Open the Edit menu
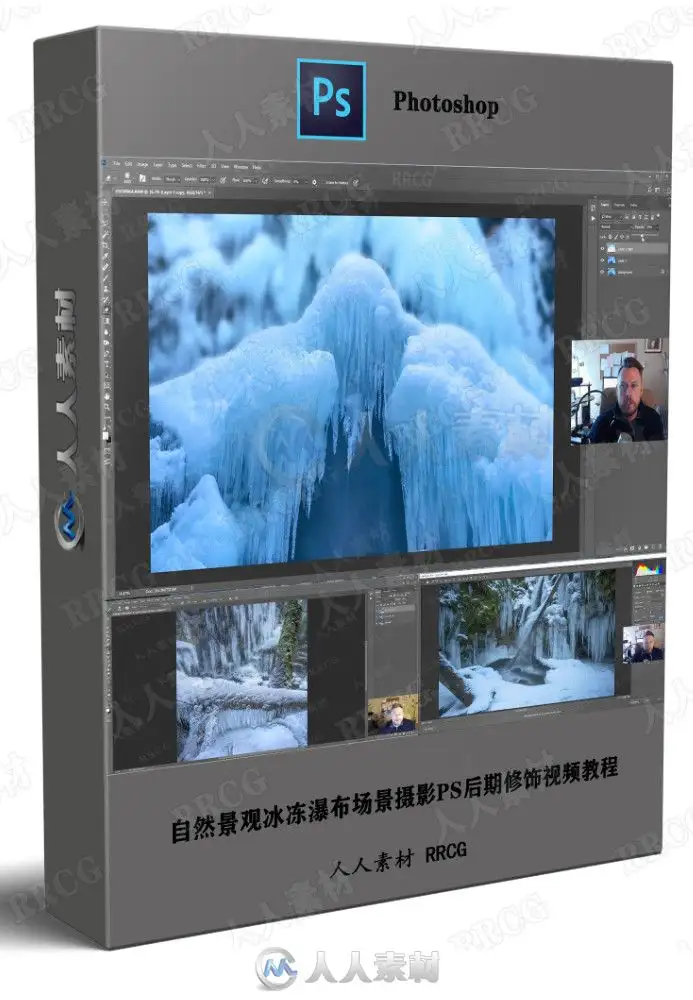The image size is (693, 1000). tap(128, 165)
